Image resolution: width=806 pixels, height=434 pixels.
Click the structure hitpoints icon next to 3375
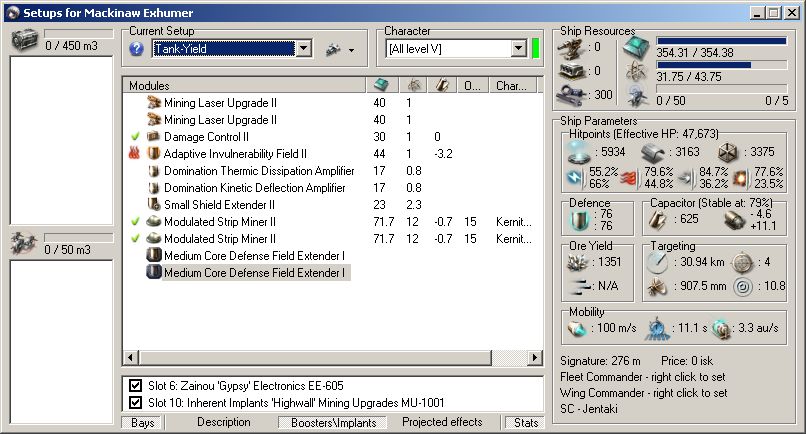[728, 152]
